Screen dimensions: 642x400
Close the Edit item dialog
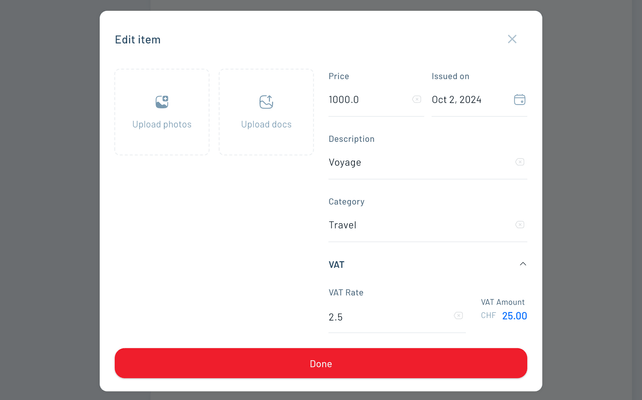pos(512,39)
